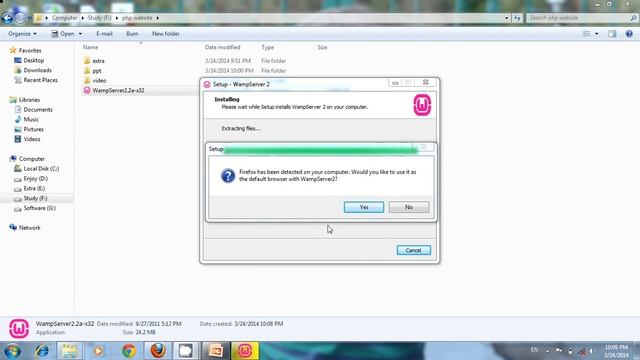Viewport: 640px width, 360px height.
Task: Sort by the Name column header
Action: tap(90, 47)
